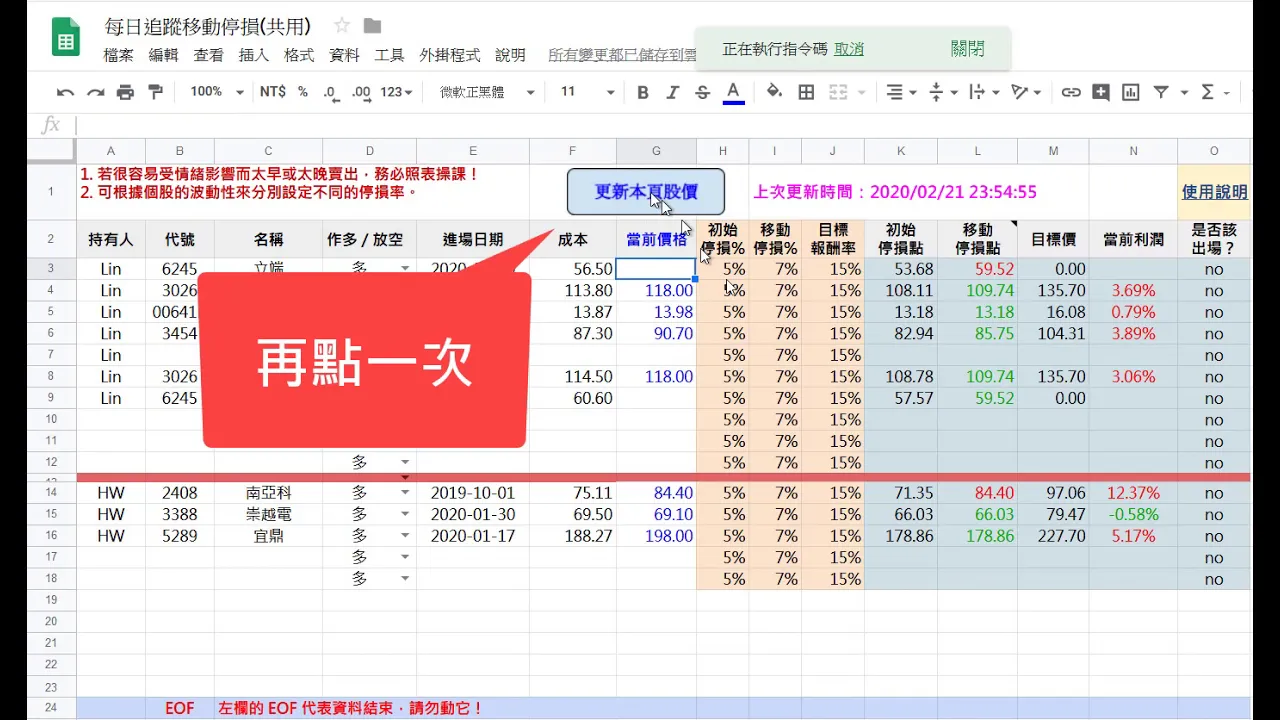Open the 外掛程式 menu

coord(449,56)
